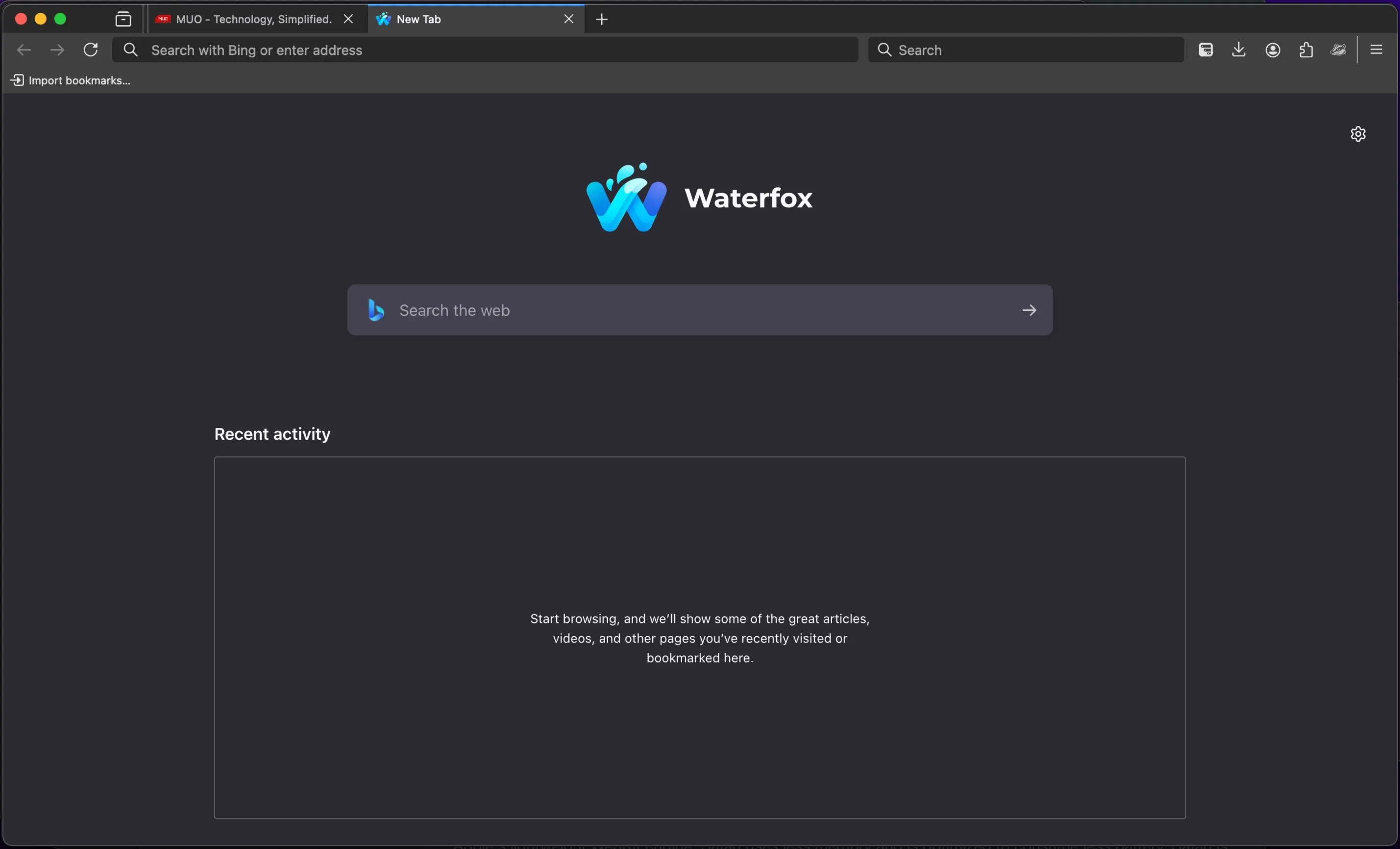Image resolution: width=1400 pixels, height=849 pixels.
Task: Click the Search the web field
Action: point(699,310)
